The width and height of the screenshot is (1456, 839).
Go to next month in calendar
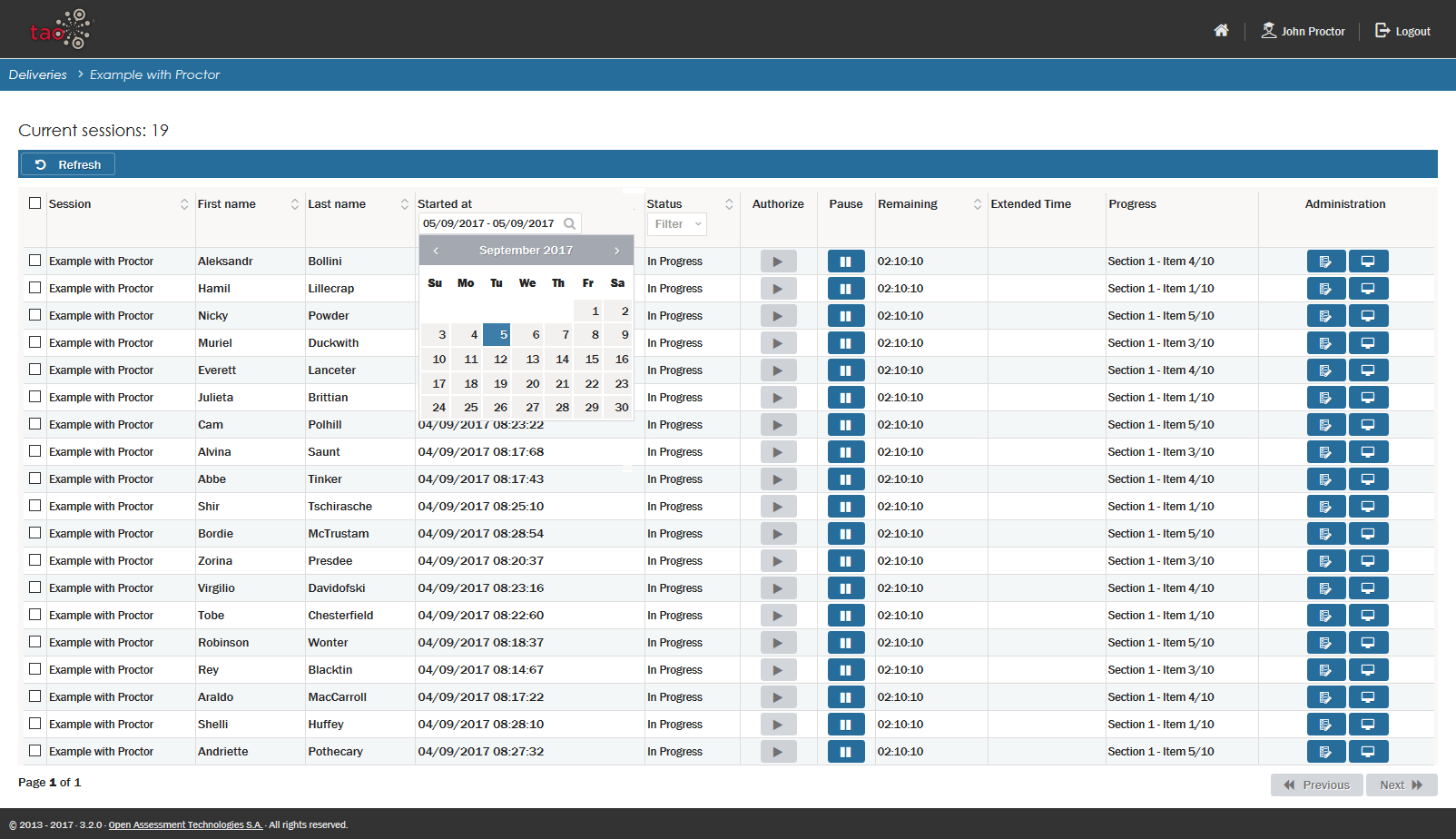coord(616,251)
